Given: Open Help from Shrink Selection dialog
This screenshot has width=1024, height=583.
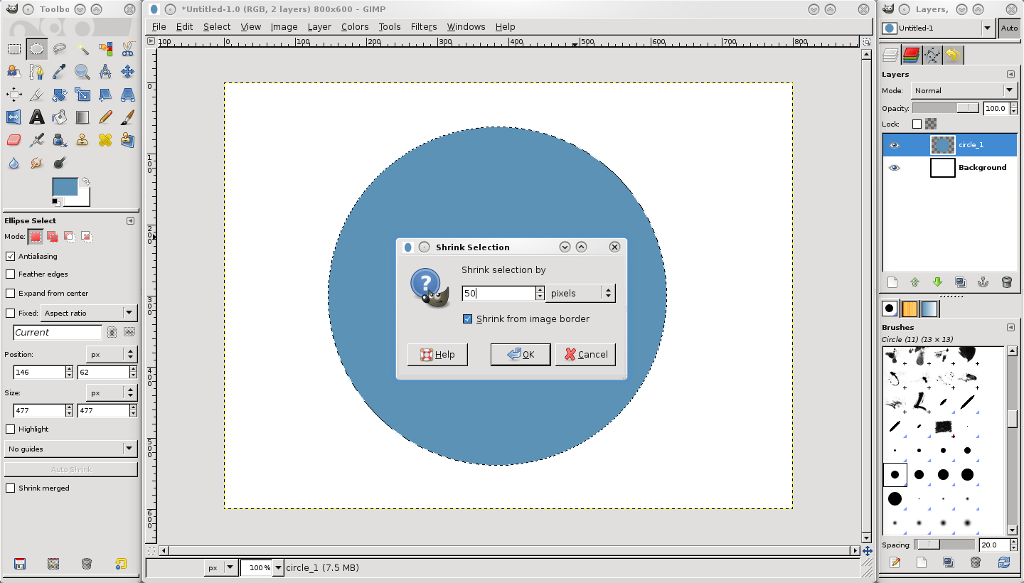Looking at the screenshot, I should click(437, 355).
